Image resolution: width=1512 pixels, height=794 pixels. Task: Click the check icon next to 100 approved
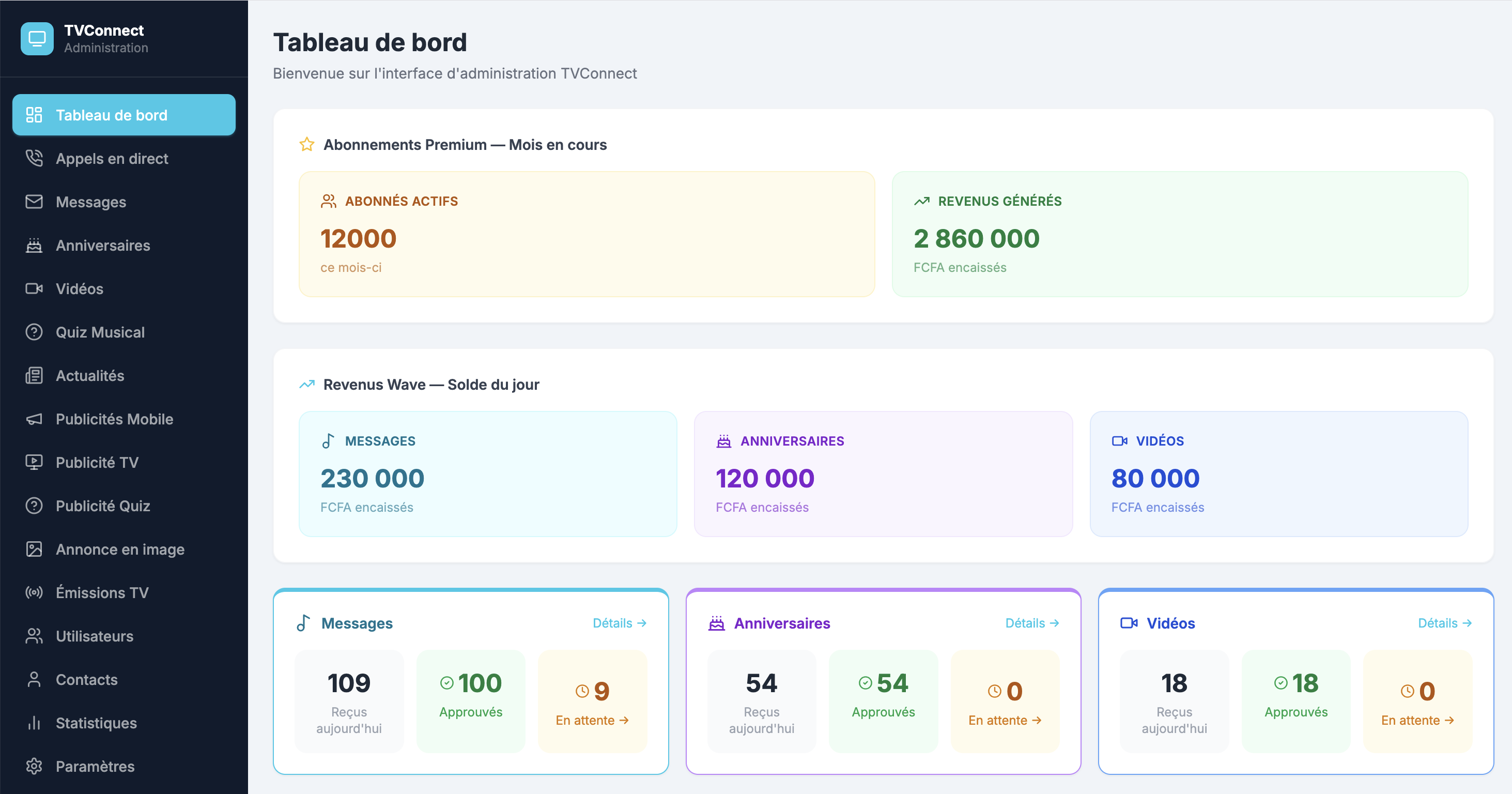pyautogui.click(x=446, y=683)
